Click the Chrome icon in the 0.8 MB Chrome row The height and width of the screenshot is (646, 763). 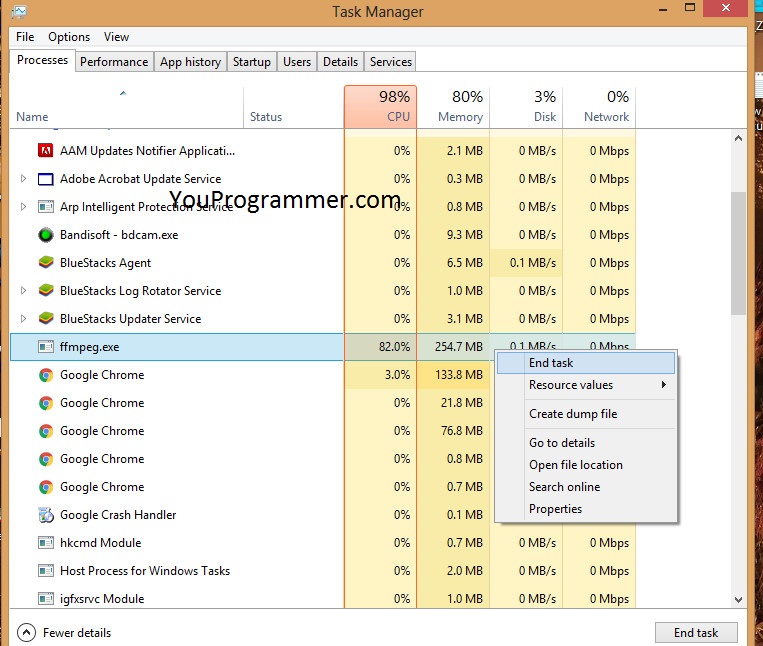tap(46, 459)
